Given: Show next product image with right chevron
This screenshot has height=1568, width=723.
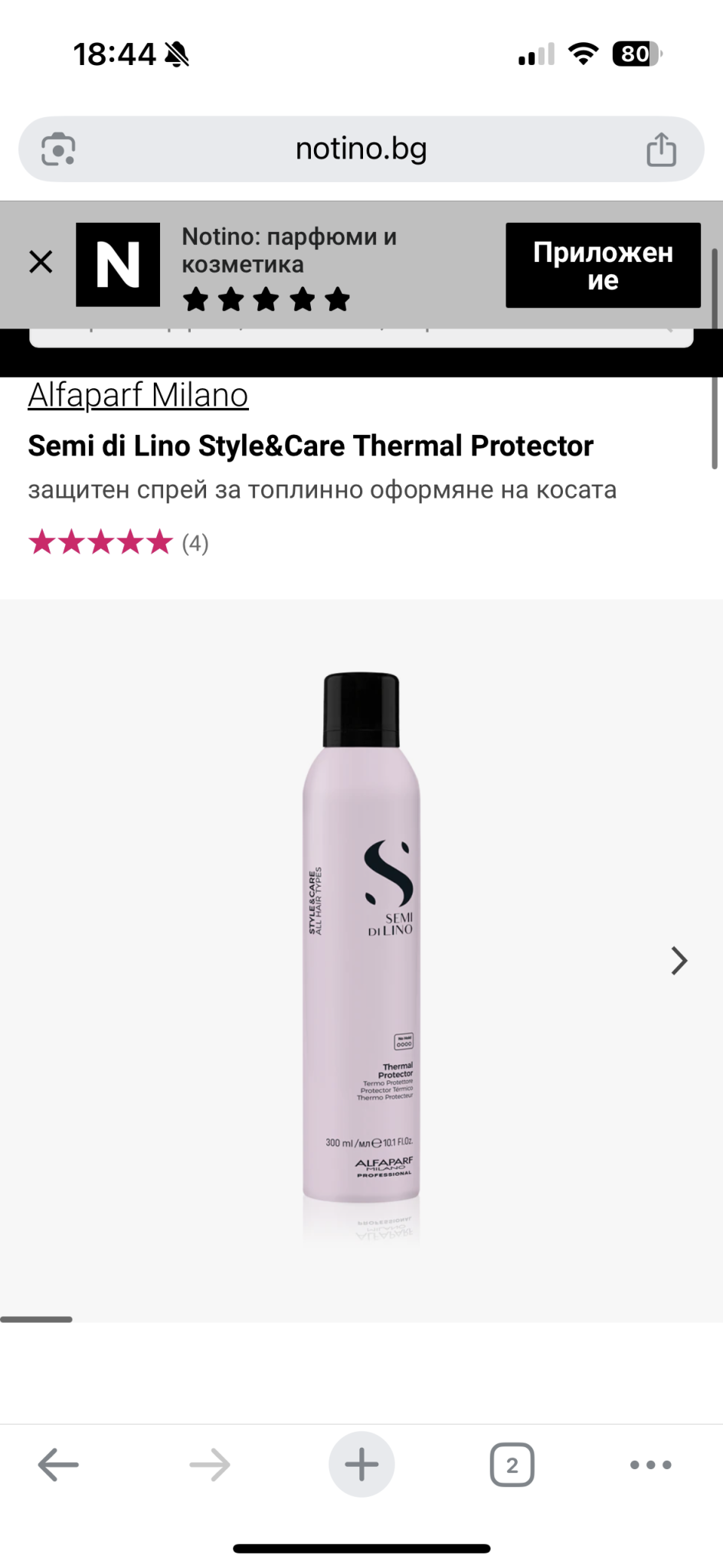Looking at the screenshot, I should (679, 960).
